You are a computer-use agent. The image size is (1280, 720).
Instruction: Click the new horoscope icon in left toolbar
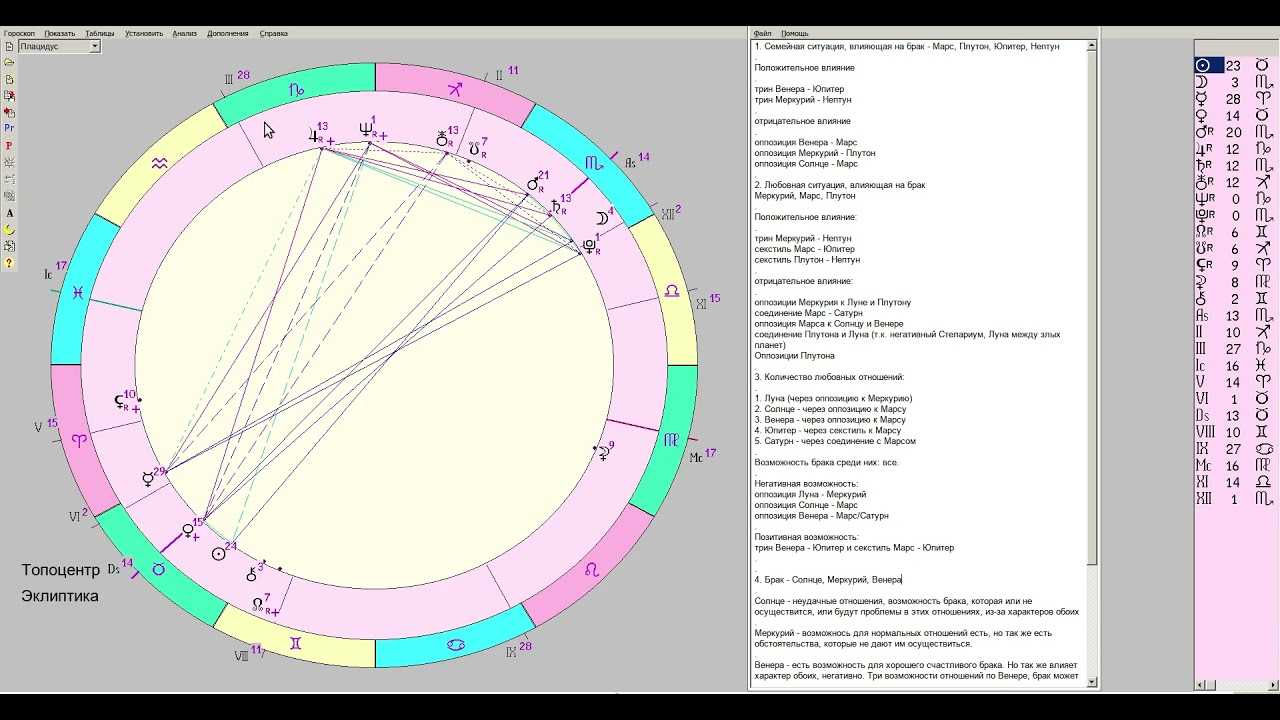point(9,46)
